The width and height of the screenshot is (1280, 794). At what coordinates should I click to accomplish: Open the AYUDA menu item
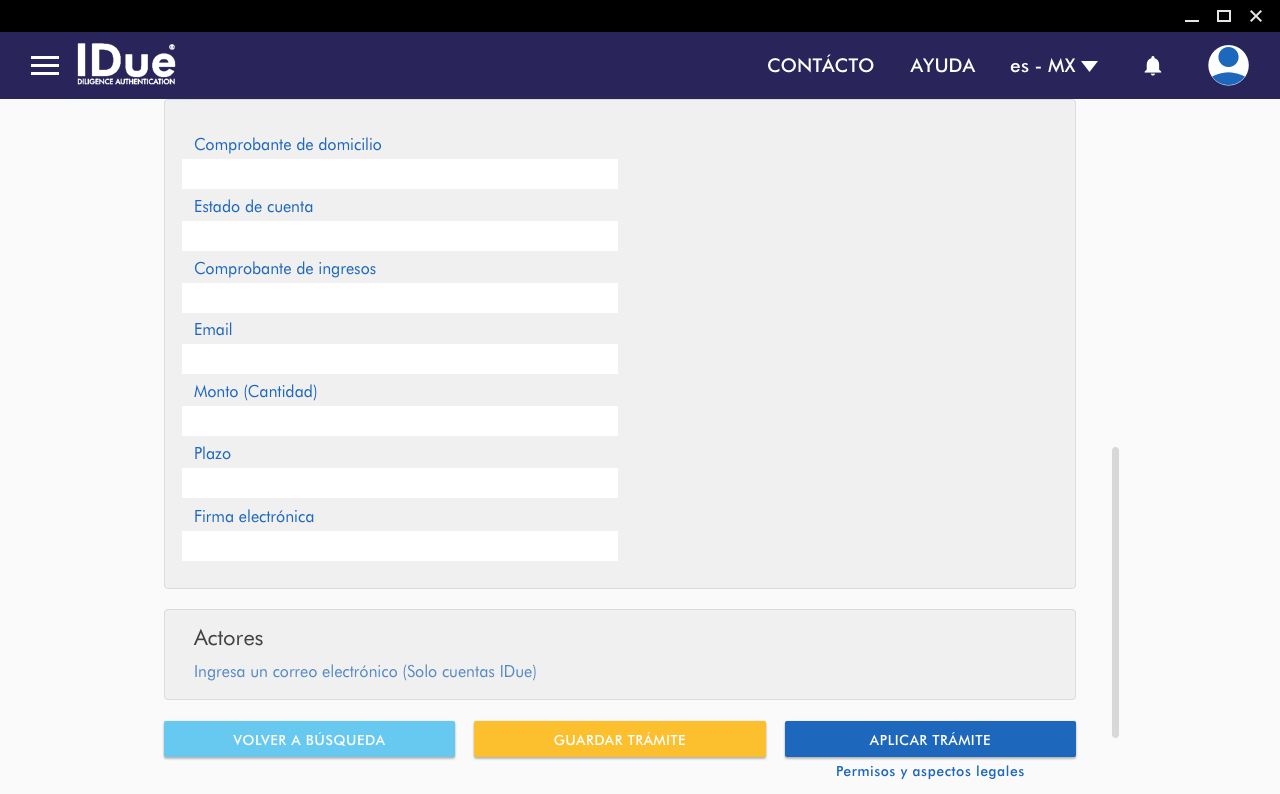(942, 66)
